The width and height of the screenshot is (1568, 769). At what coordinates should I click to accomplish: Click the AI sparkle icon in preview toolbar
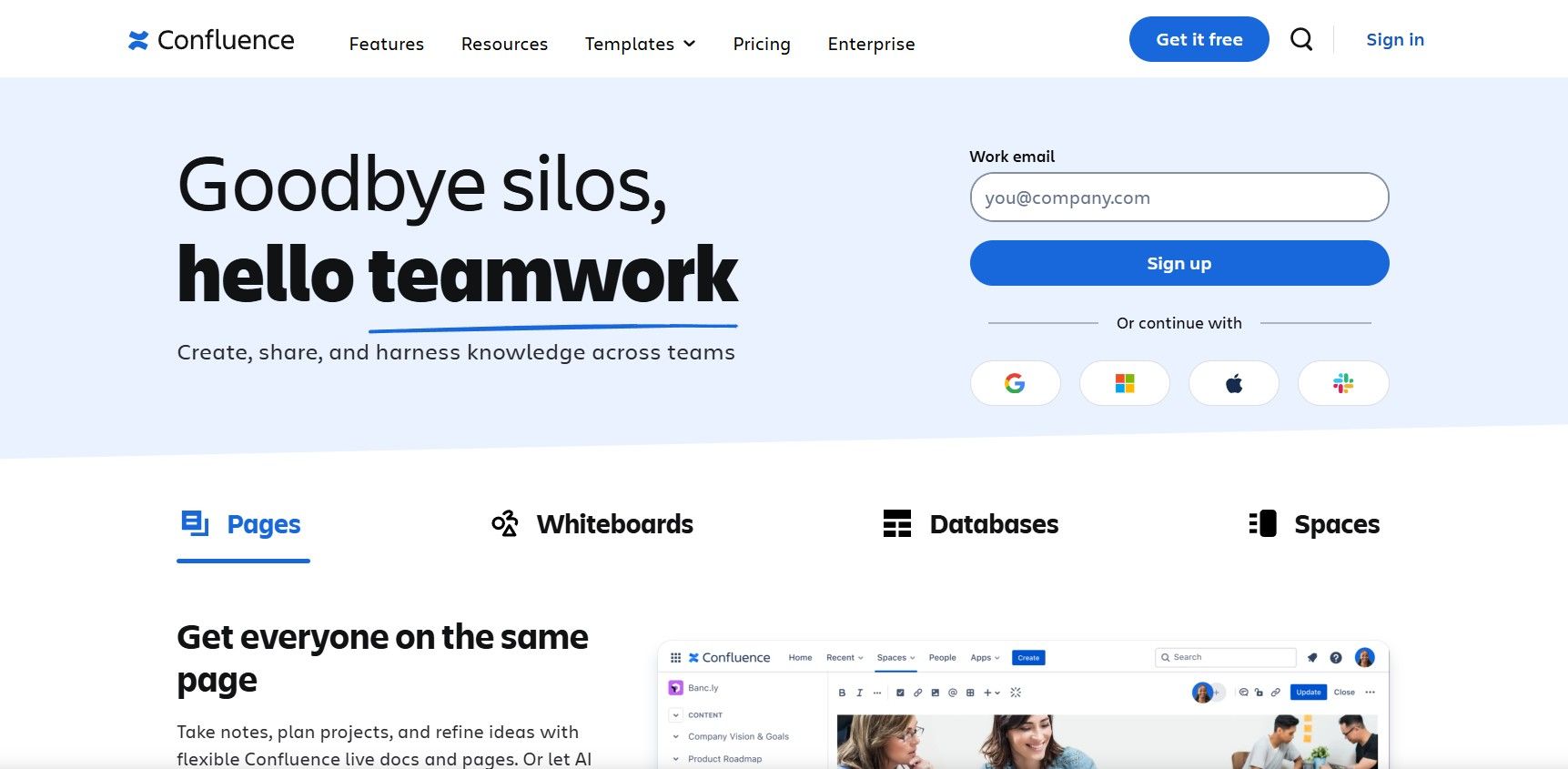click(x=1016, y=693)
